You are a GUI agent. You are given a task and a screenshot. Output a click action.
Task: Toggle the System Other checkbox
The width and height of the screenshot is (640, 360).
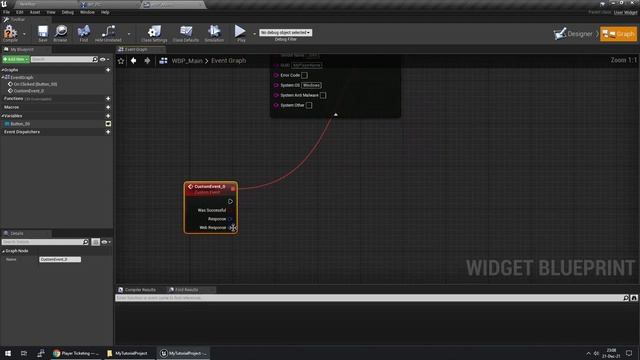[309, 105]
